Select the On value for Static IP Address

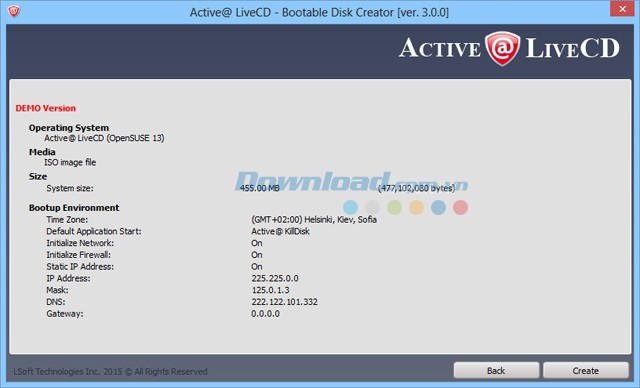pos(257,267)
